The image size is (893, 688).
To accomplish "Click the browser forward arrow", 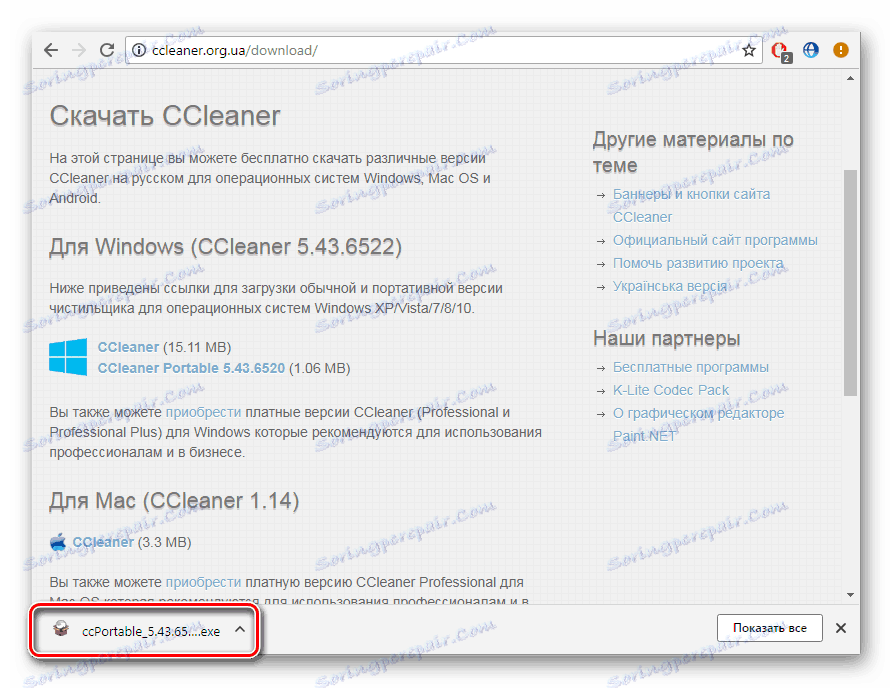I will point(79,51).
